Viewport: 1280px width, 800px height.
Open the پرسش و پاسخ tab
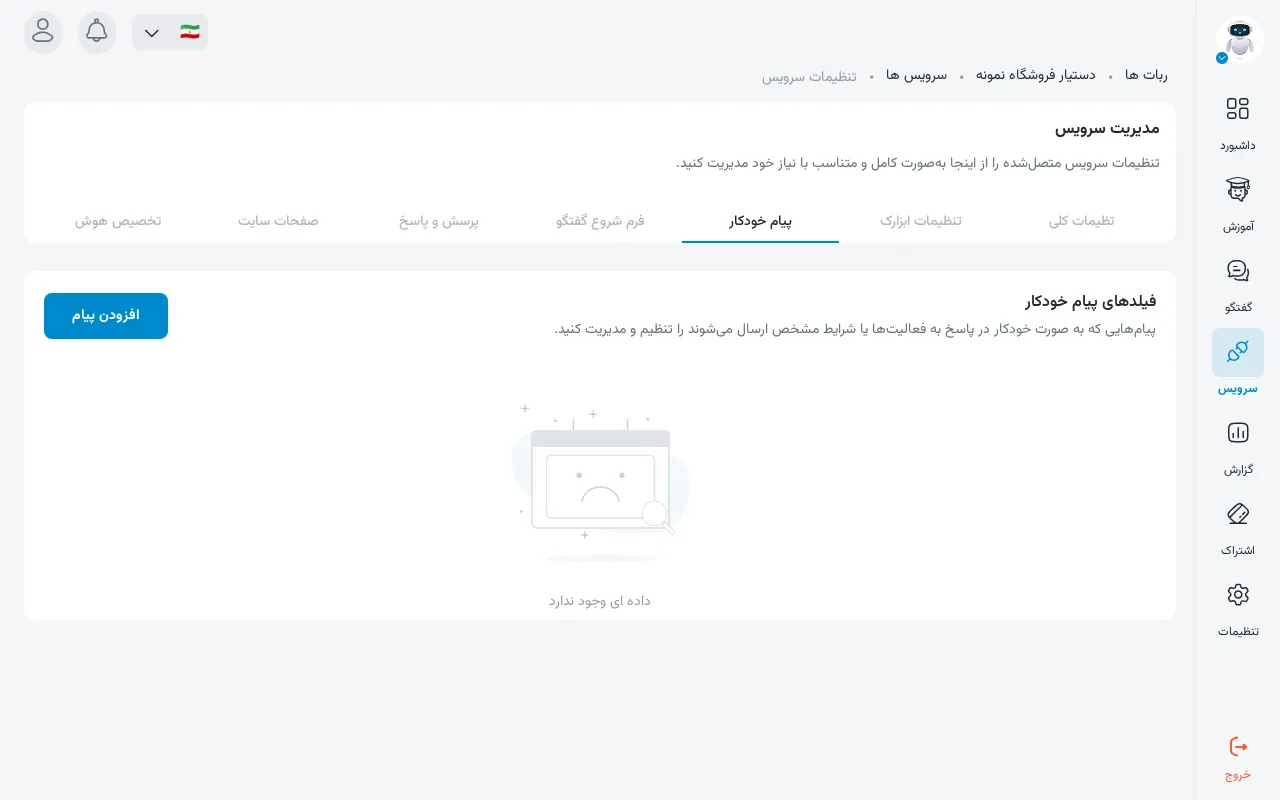(x=439, y=220)
